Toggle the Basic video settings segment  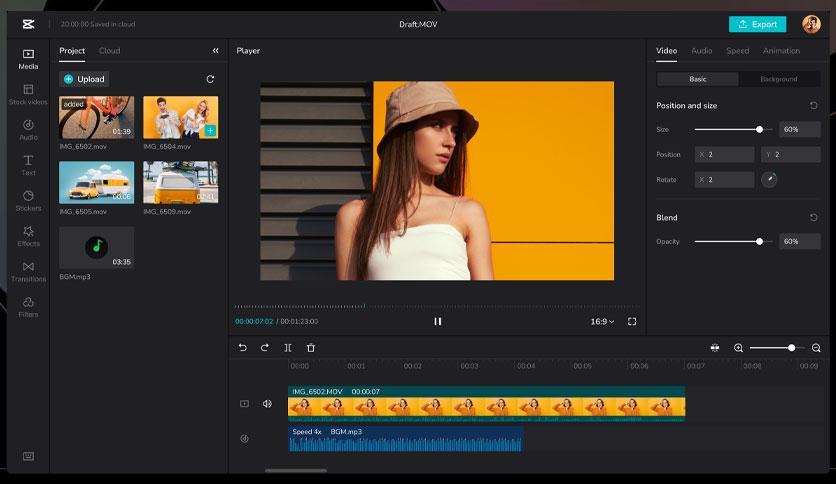click(x=697, y=79)
